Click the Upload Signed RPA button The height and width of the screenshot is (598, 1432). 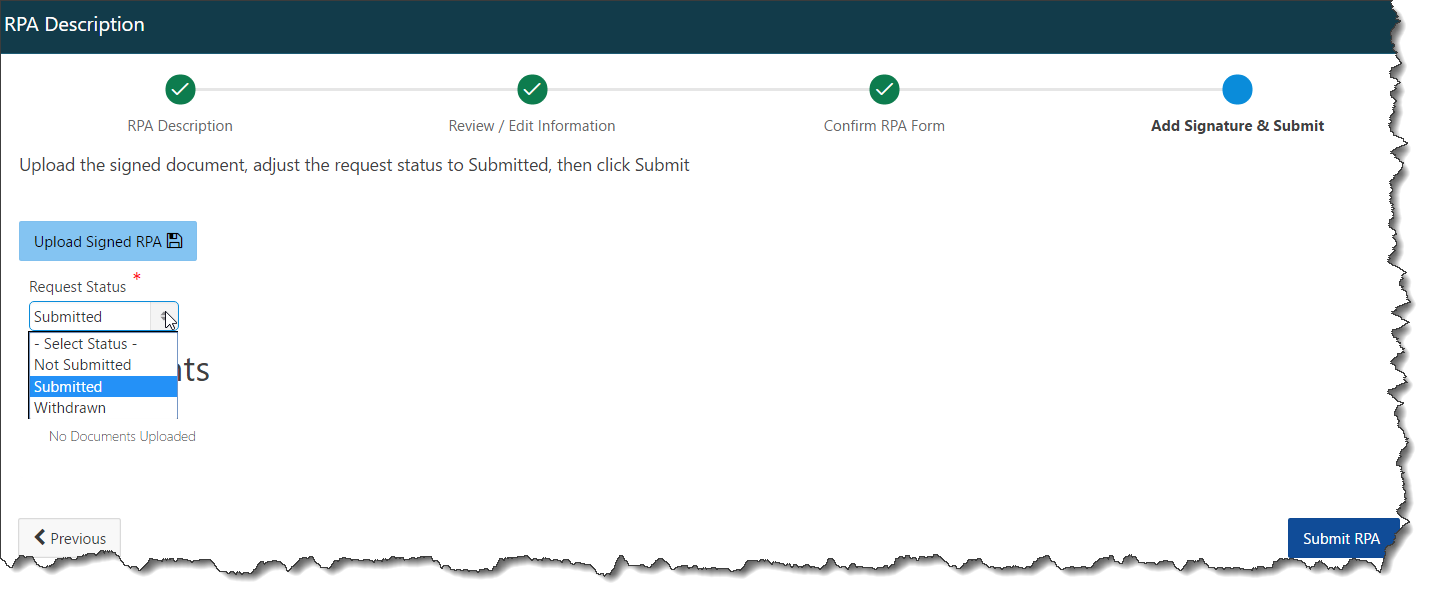pos(108,241)
